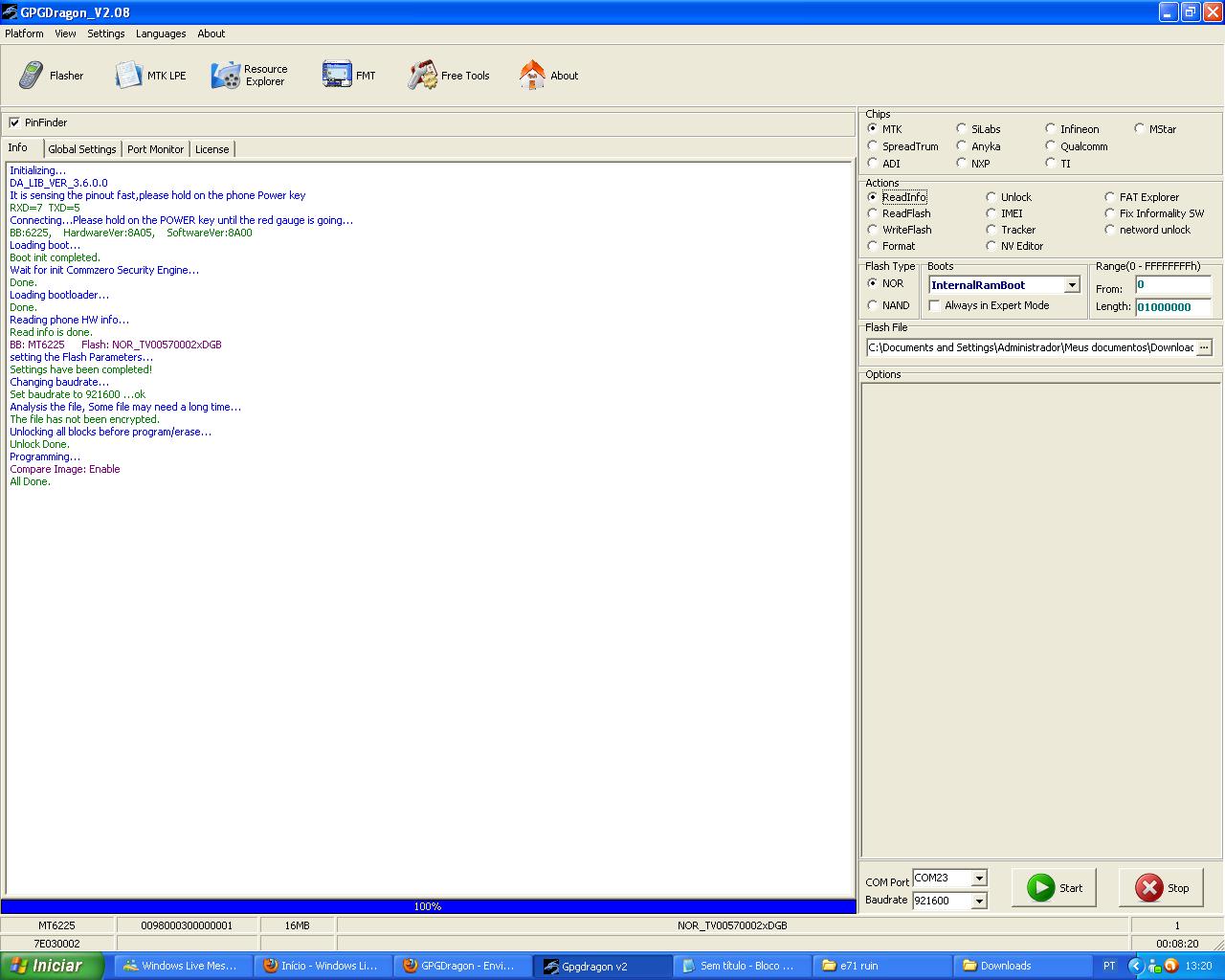Click the GPGDragon title bar icon
Screen dimensions: 1225x980
(10, 12)
